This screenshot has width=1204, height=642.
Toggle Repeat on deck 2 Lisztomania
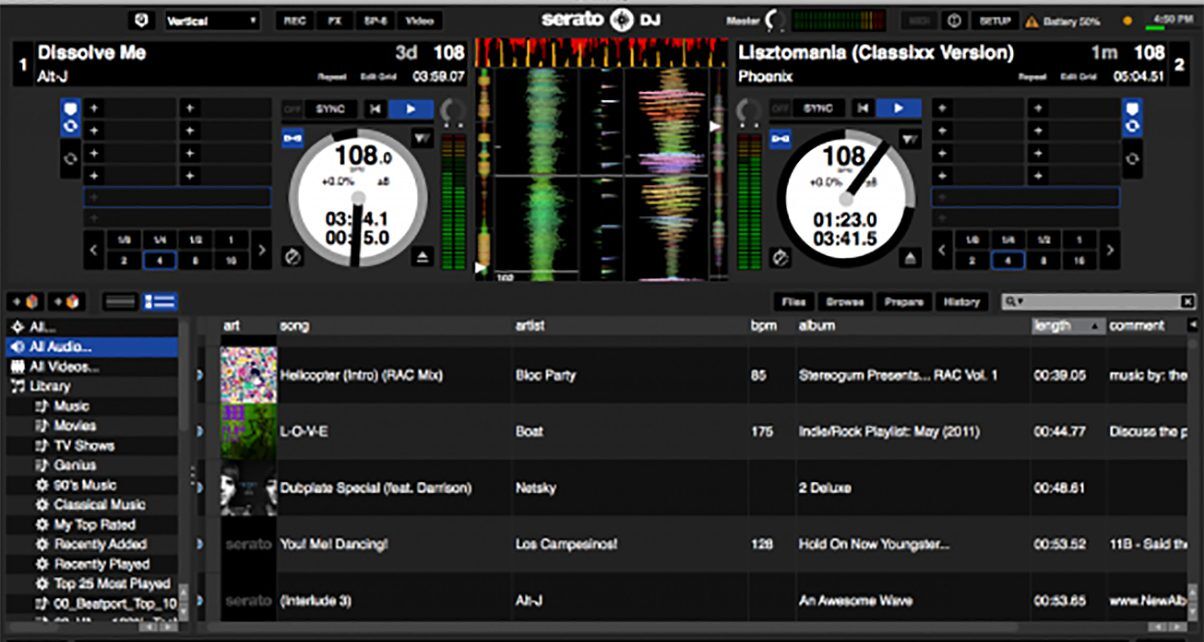[1033, 76]
